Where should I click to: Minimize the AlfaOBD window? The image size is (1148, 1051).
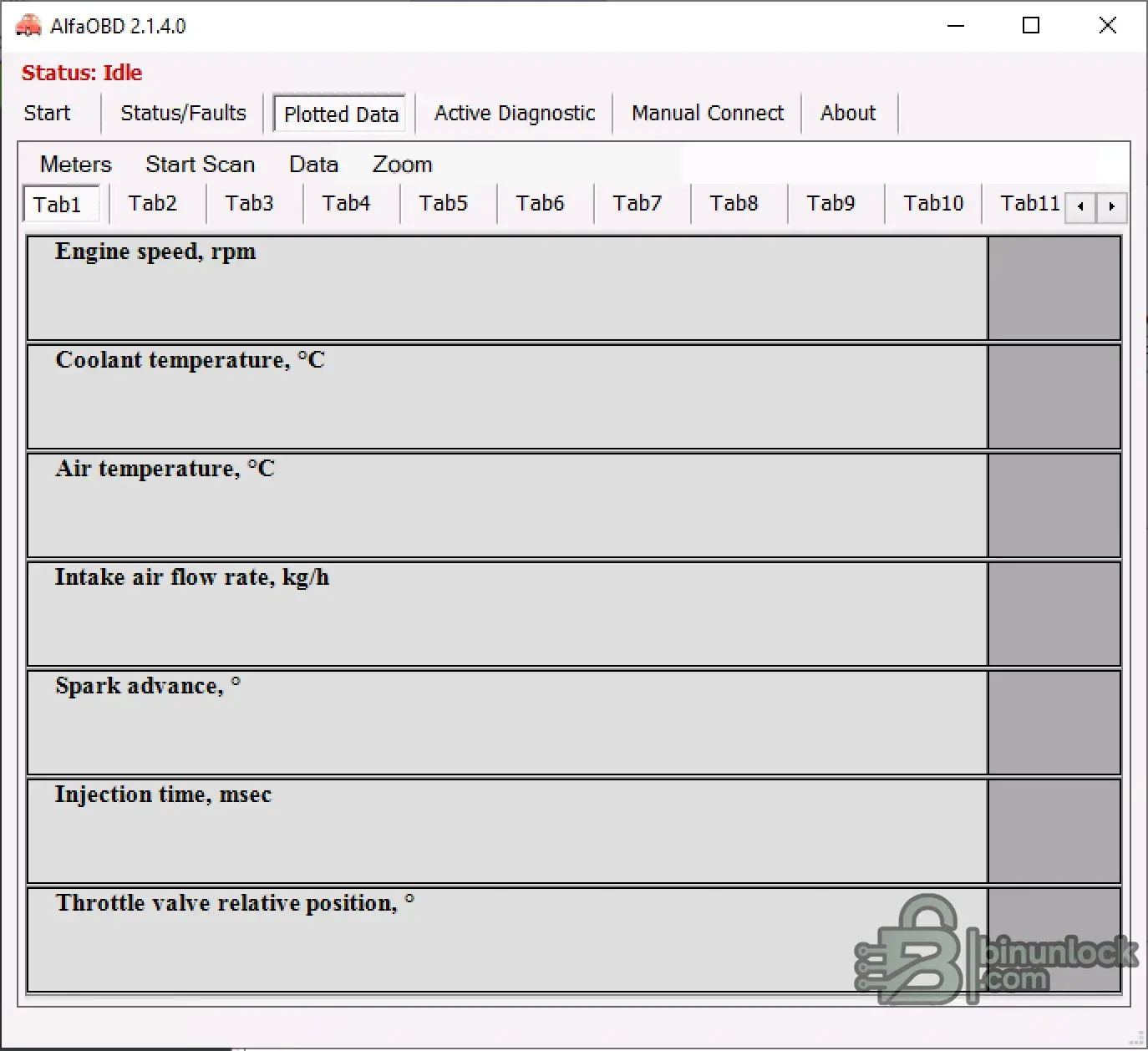click(956, 26)
